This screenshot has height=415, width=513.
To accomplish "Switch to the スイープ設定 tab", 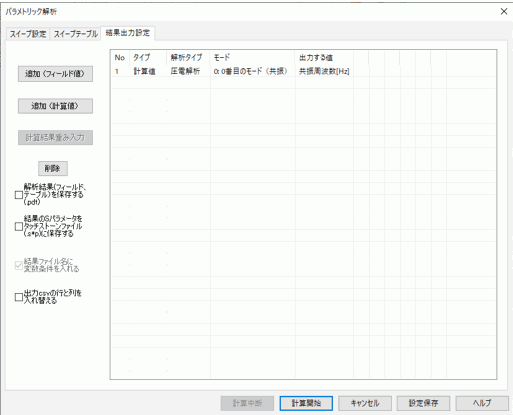I will tap(28, 34).
